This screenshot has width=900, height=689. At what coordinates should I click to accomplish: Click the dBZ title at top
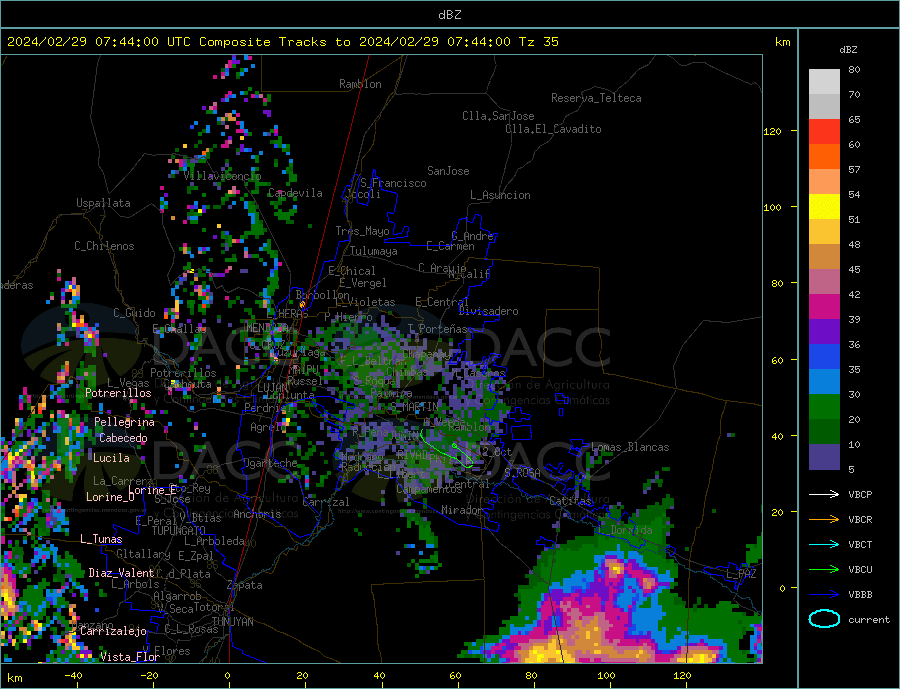click(x=449, y=15)
